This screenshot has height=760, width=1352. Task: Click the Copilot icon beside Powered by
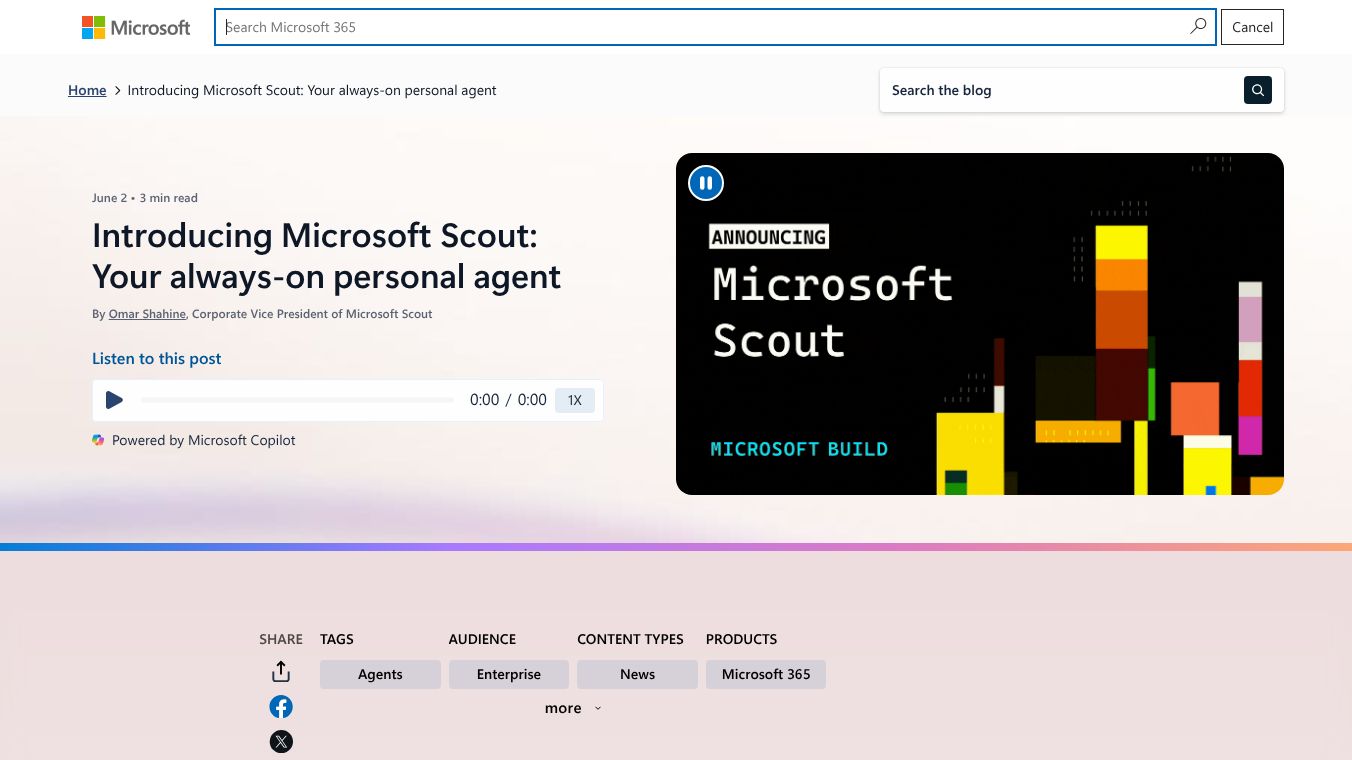pyautogui.click(x=98, y=440)
